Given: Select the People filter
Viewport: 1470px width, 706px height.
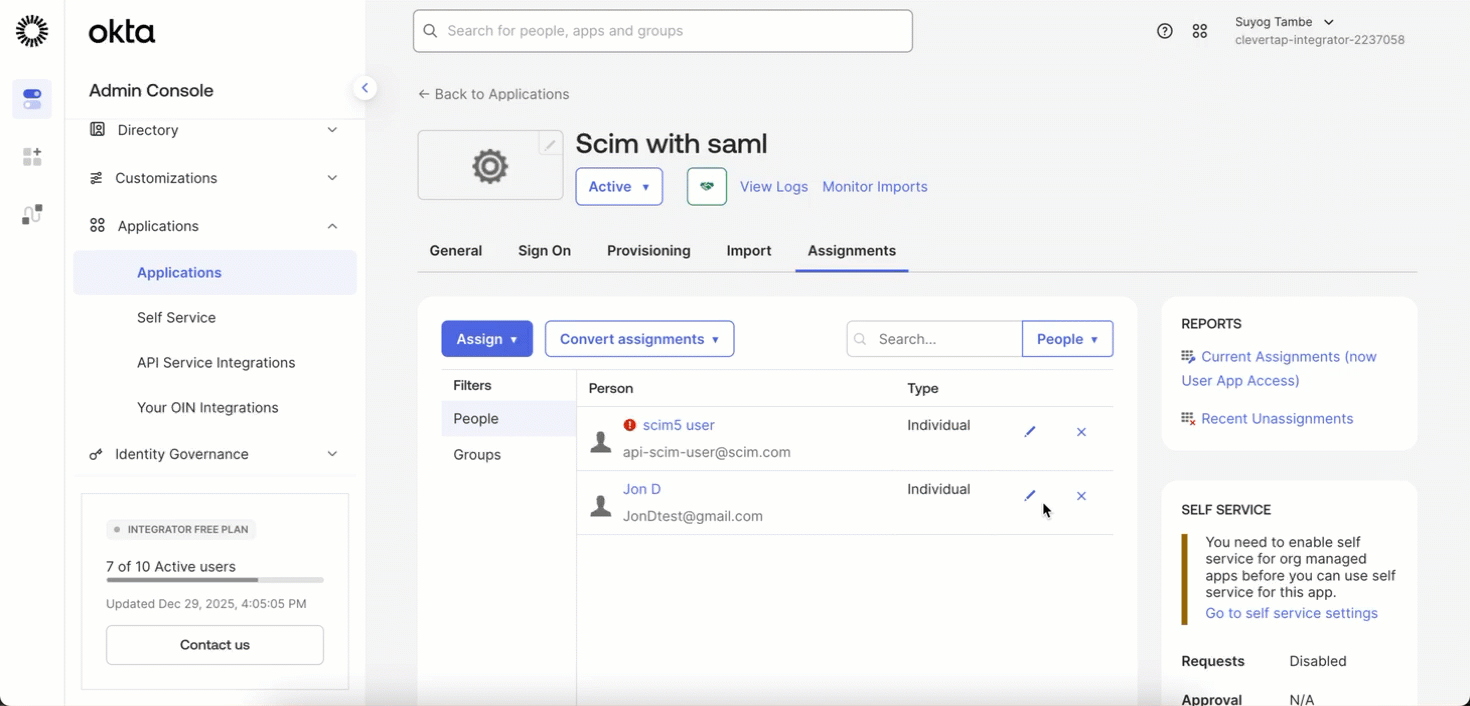Looking at the screenshot, I should pos(509,419).
